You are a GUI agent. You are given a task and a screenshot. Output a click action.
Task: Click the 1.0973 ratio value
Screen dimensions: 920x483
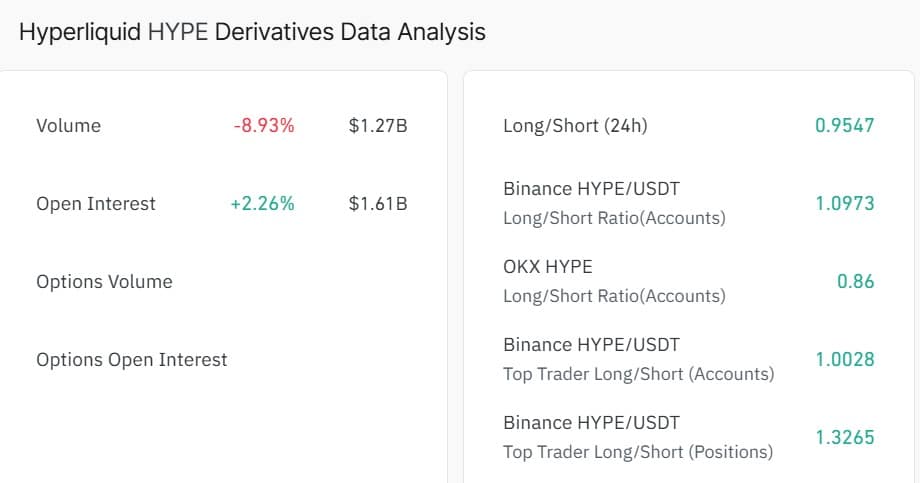pyautogui.click(x=845, y=204)
